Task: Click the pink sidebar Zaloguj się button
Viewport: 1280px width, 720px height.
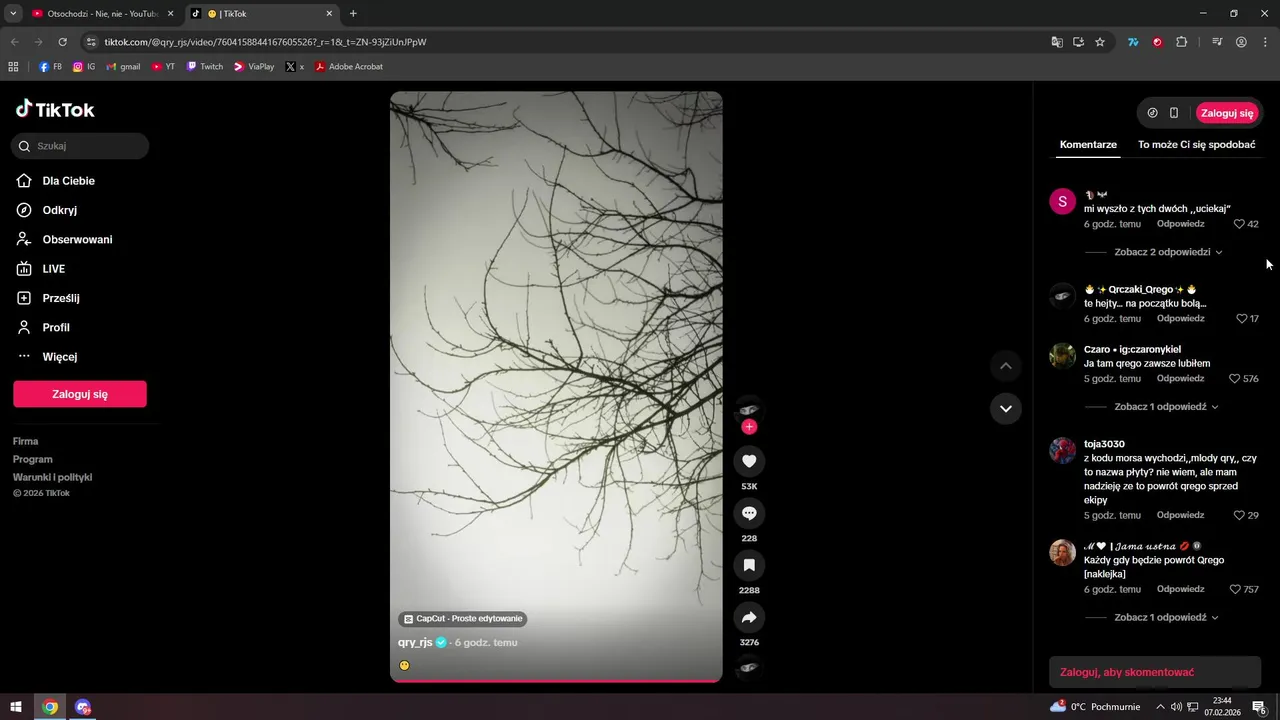Action: coord(80,394)
